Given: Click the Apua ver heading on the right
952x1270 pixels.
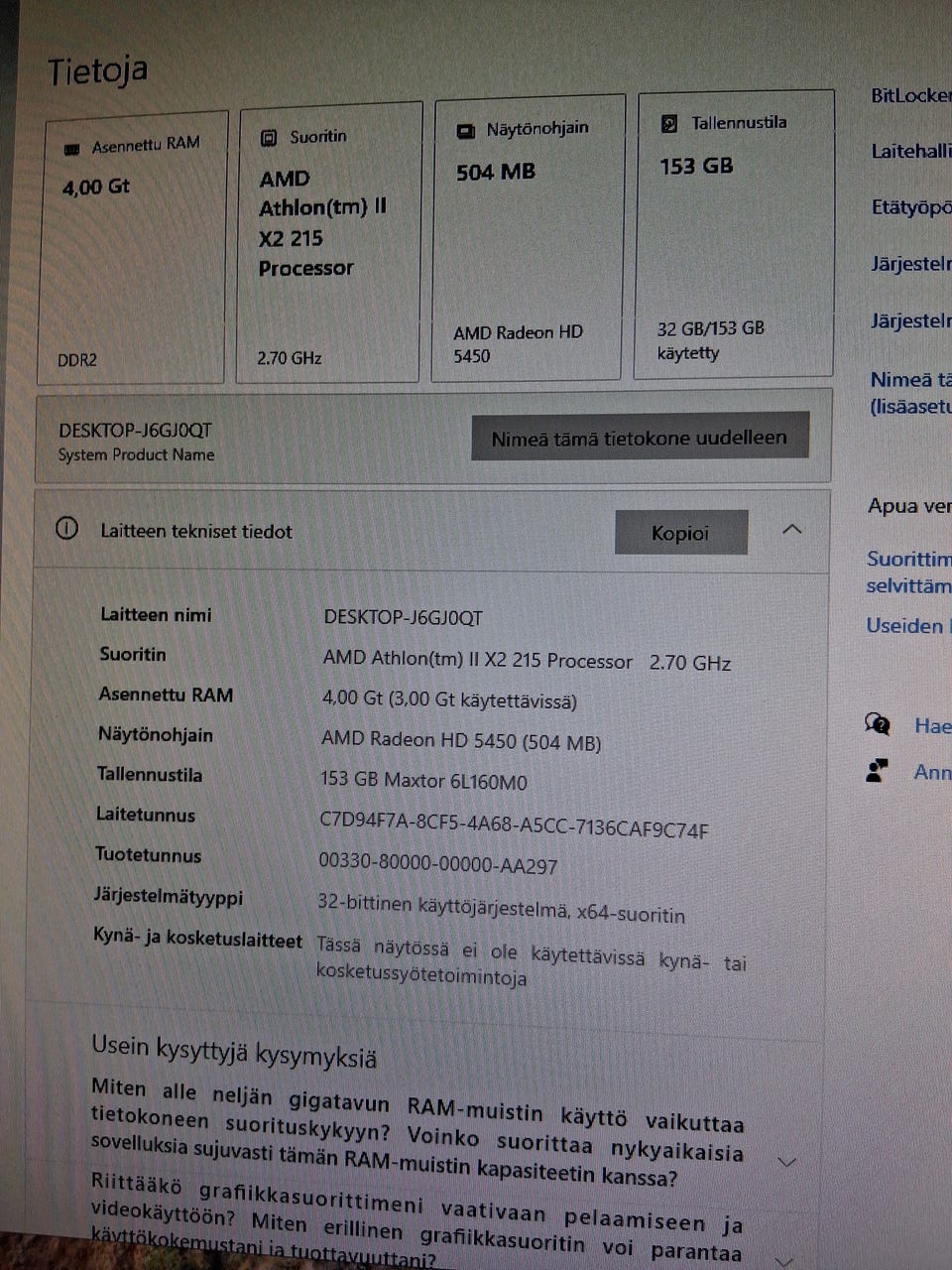Looking at the screenshot, I should click(x=909, y=506).
